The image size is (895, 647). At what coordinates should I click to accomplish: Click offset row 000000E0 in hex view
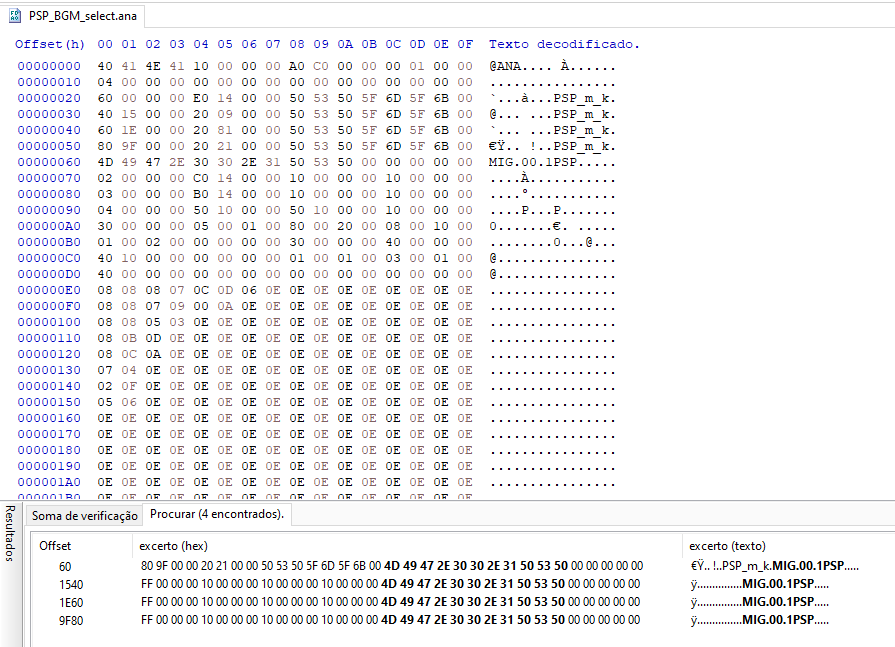click(49, 290)
